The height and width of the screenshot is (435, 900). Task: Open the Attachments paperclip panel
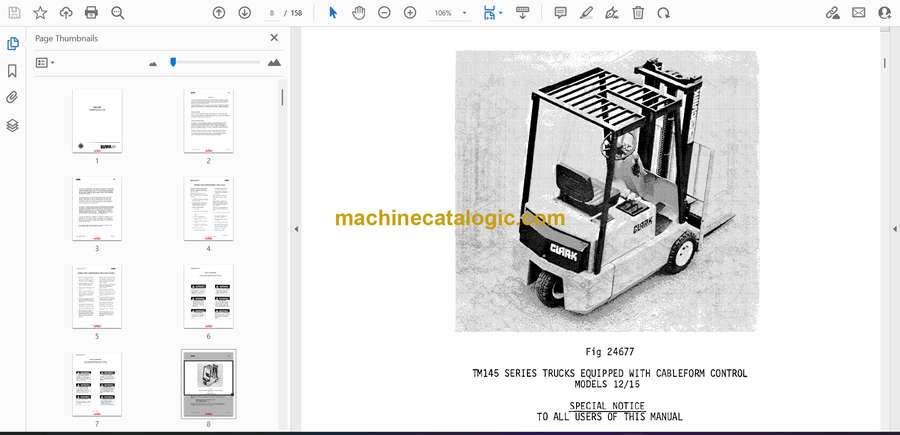(x=12, y=98)
